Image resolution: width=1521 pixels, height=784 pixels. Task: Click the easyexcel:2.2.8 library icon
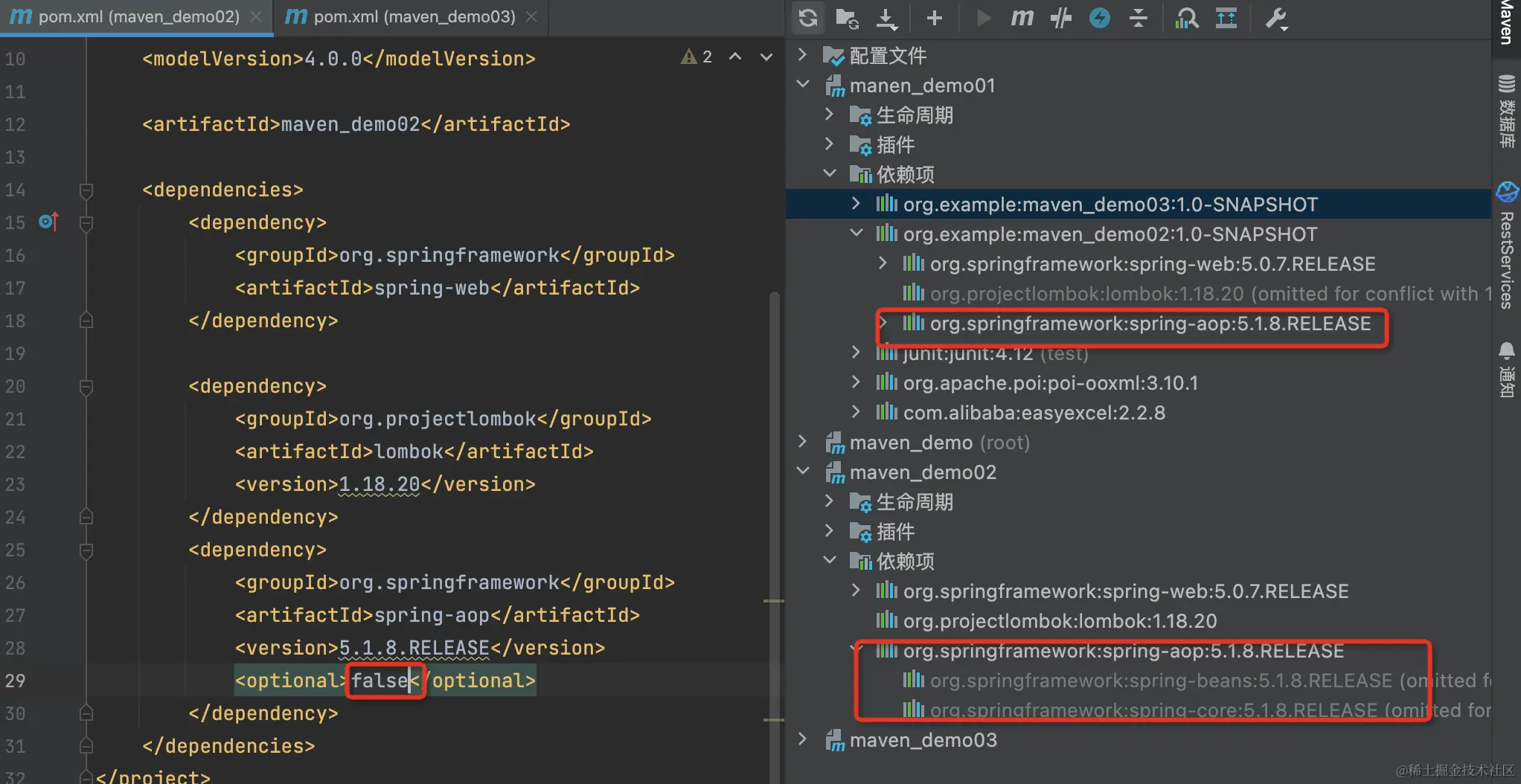tap(887, 413)
